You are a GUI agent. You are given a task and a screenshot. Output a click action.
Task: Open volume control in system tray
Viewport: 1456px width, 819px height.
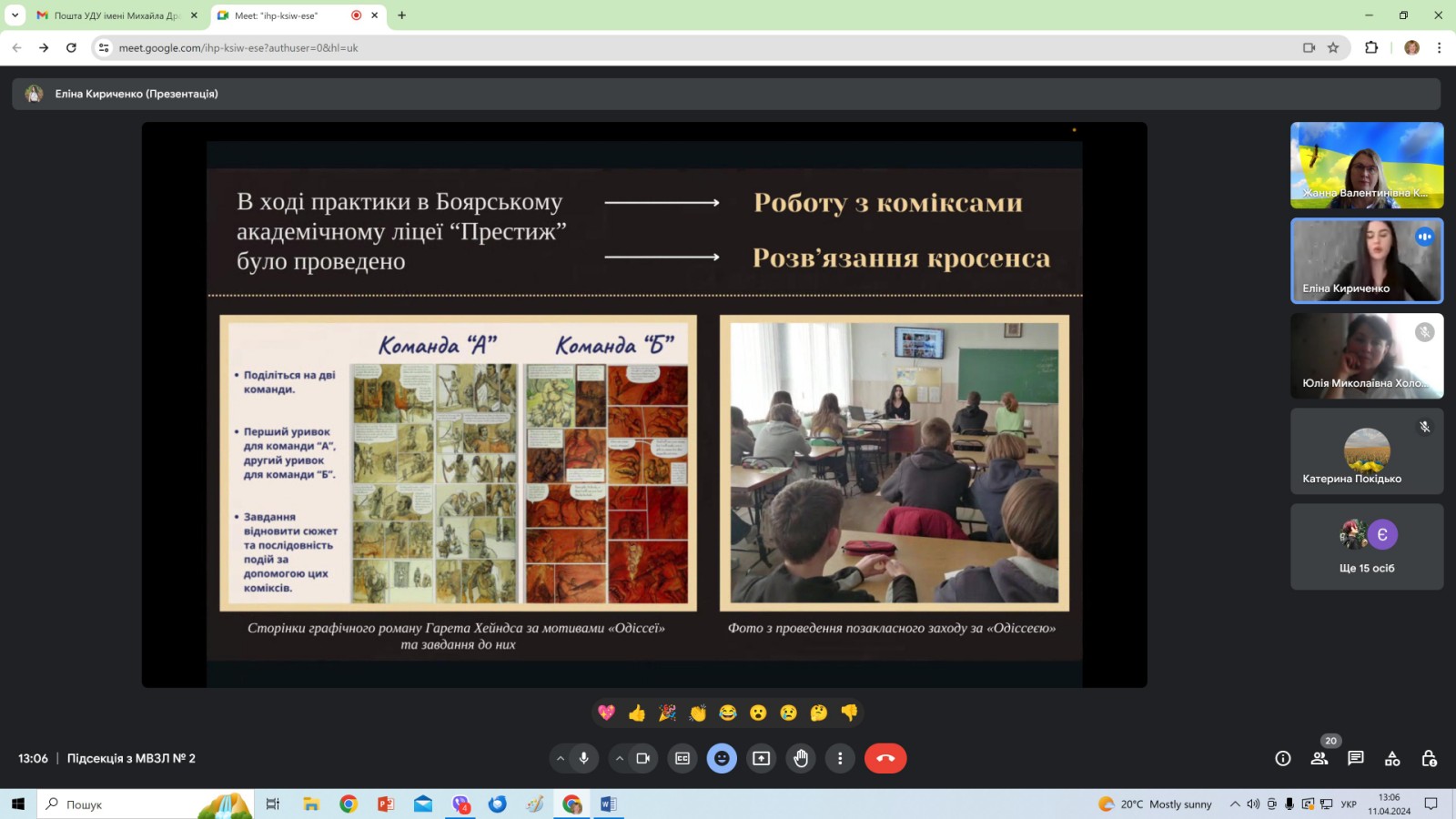pos(1253,804)
